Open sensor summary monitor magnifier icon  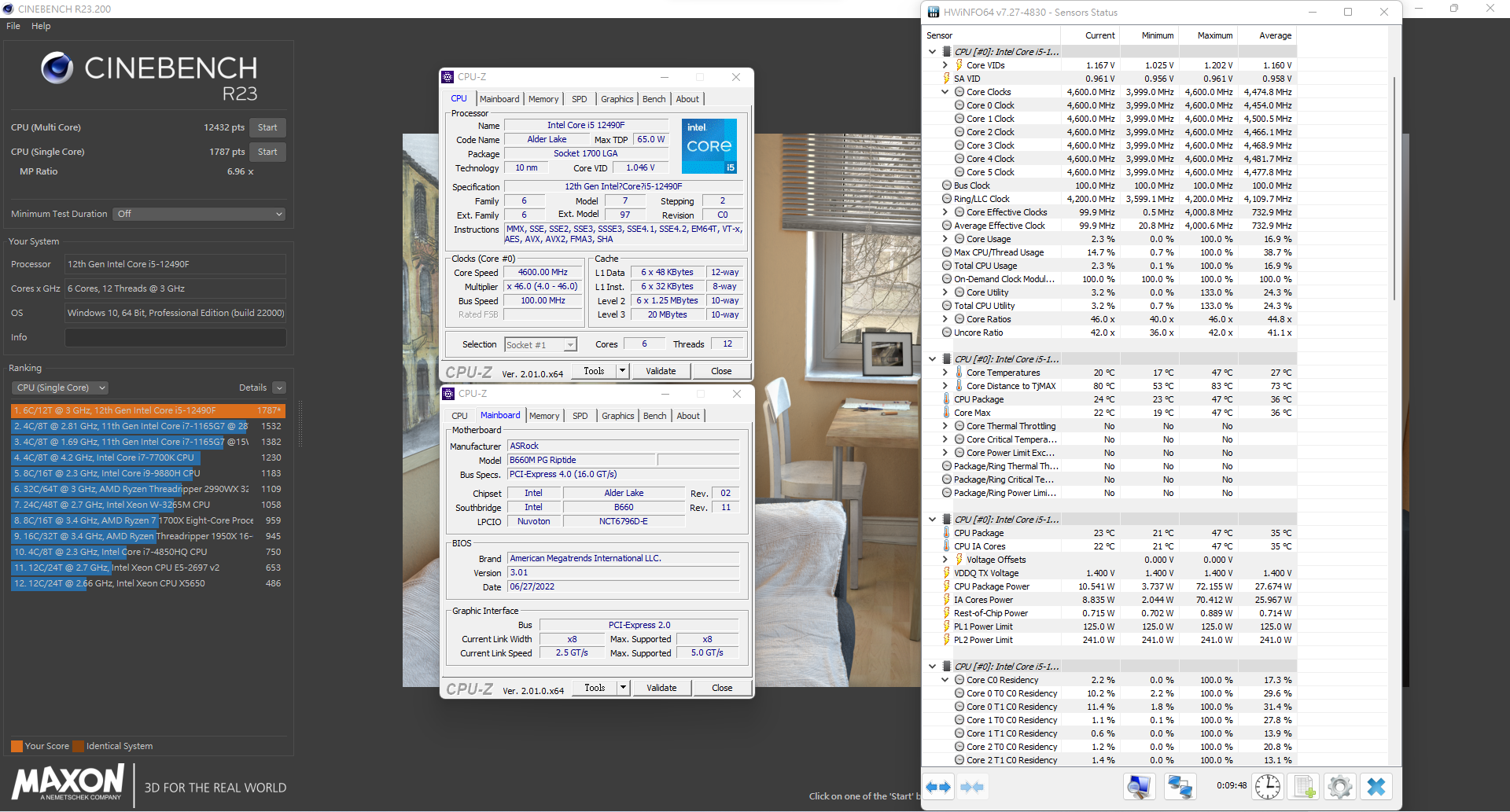tap(1139, 787)
